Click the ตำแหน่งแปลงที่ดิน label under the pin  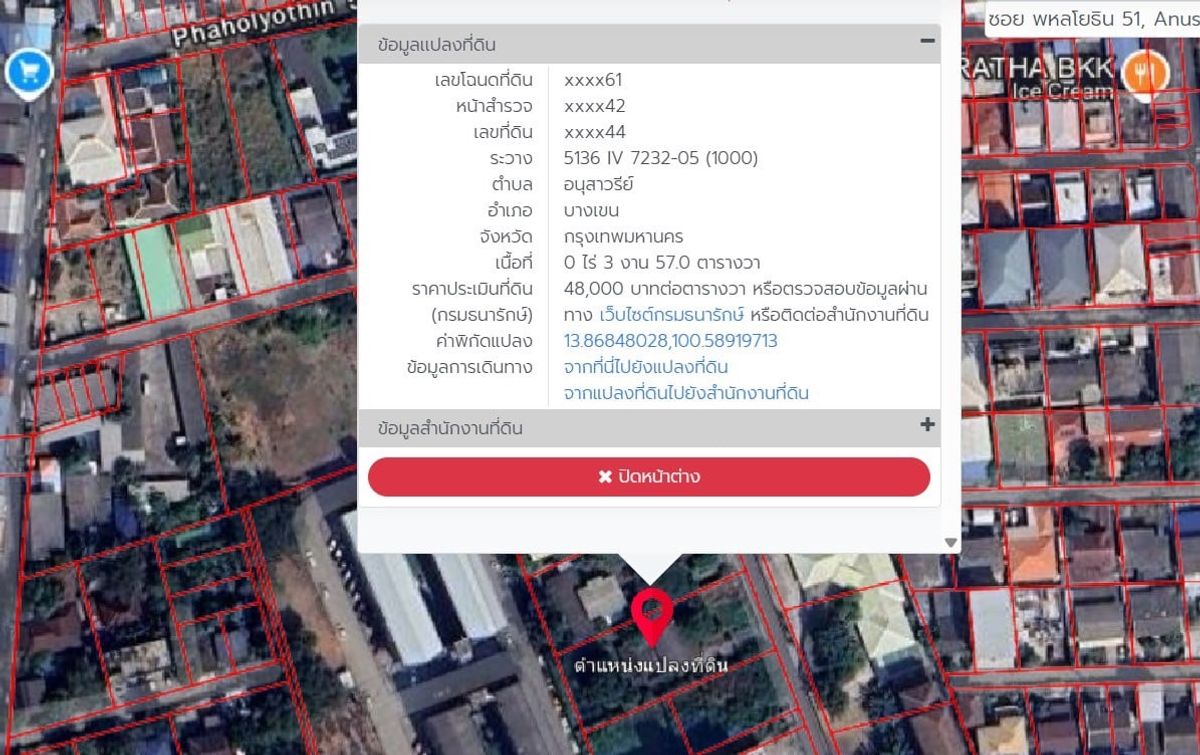point(651,665)
